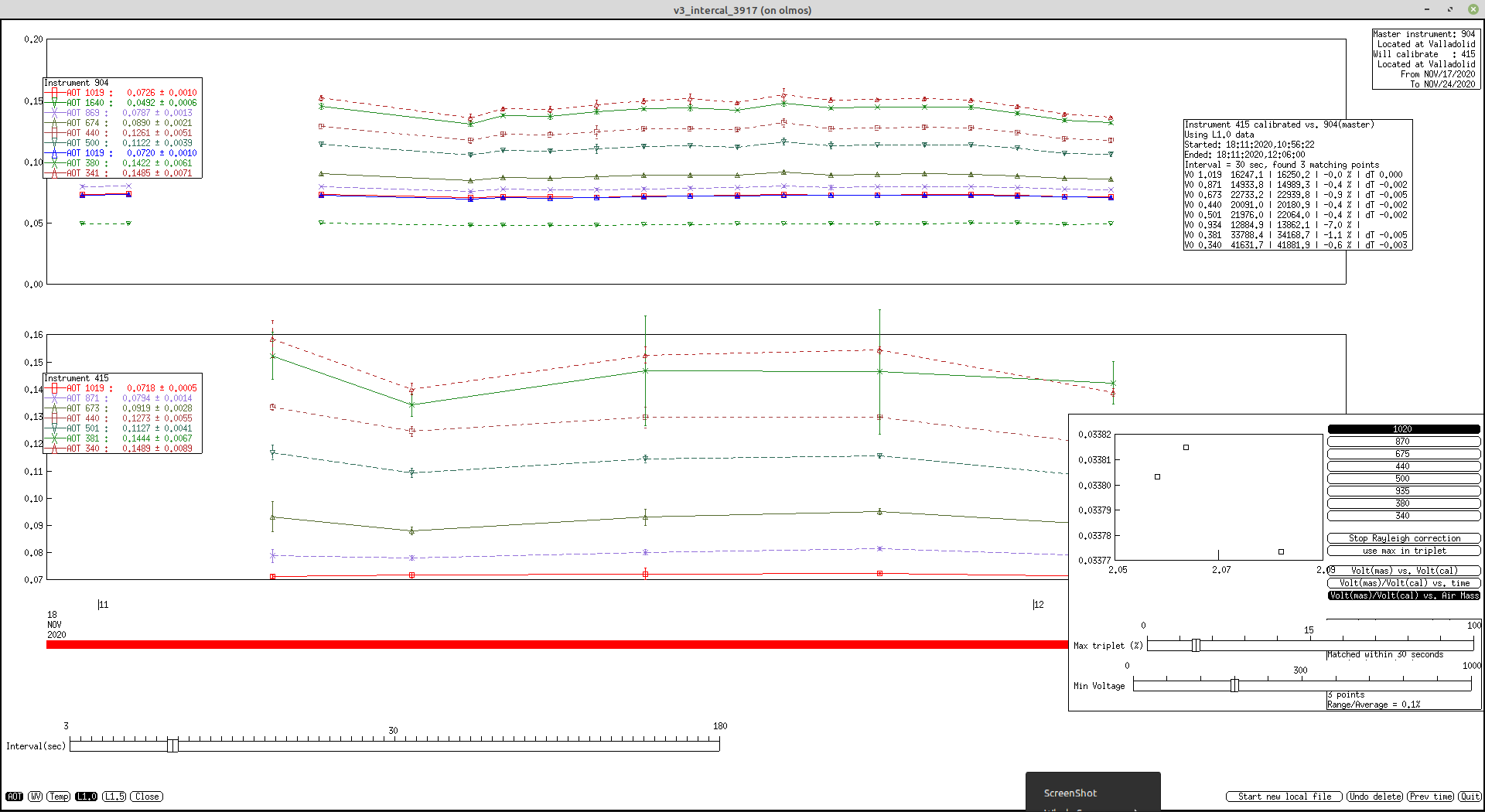The image size is (1485, 812).
Task: Click the Undo delete button
Action: tap(1374, 797)
